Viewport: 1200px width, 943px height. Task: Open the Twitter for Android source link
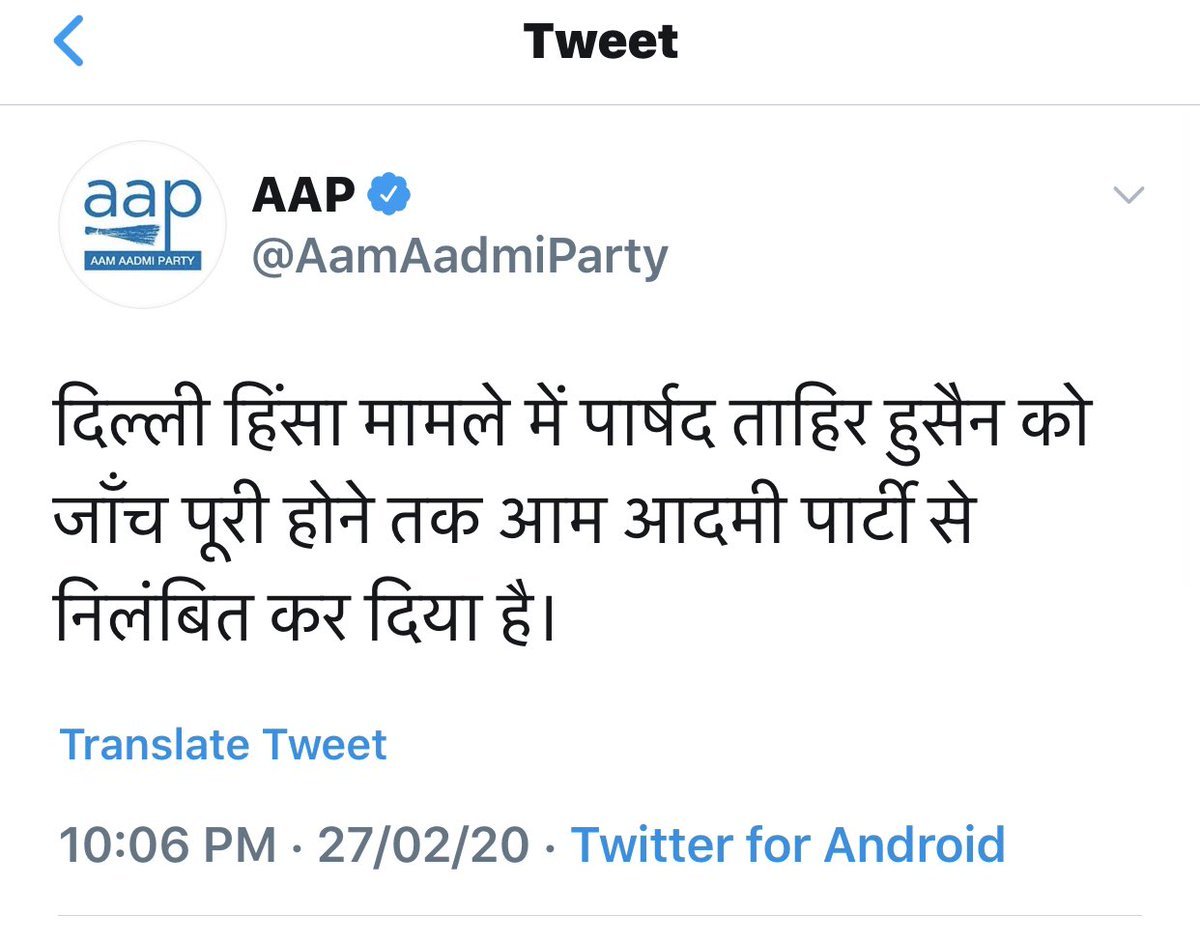pyautogui.click(x=787, y=845)
